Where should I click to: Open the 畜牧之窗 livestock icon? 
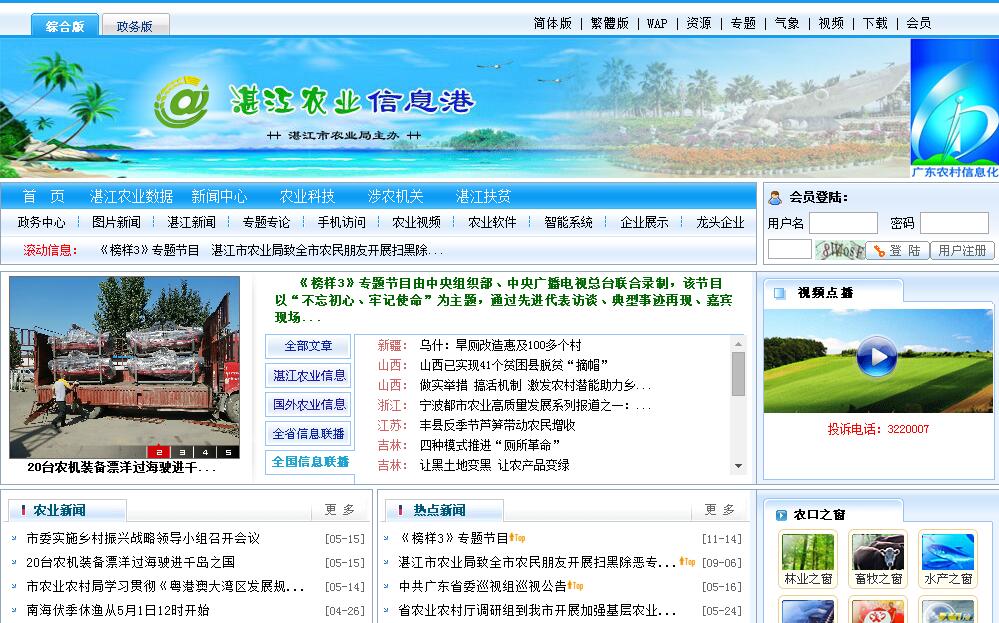click(877, 558)
